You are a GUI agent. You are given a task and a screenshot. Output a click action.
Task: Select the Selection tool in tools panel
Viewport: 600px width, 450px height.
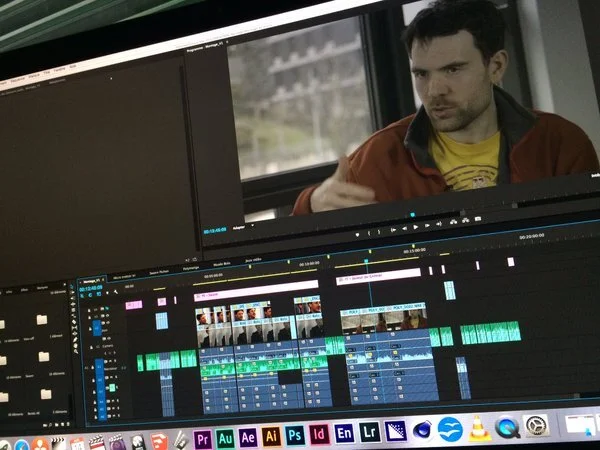coord(74,286)
